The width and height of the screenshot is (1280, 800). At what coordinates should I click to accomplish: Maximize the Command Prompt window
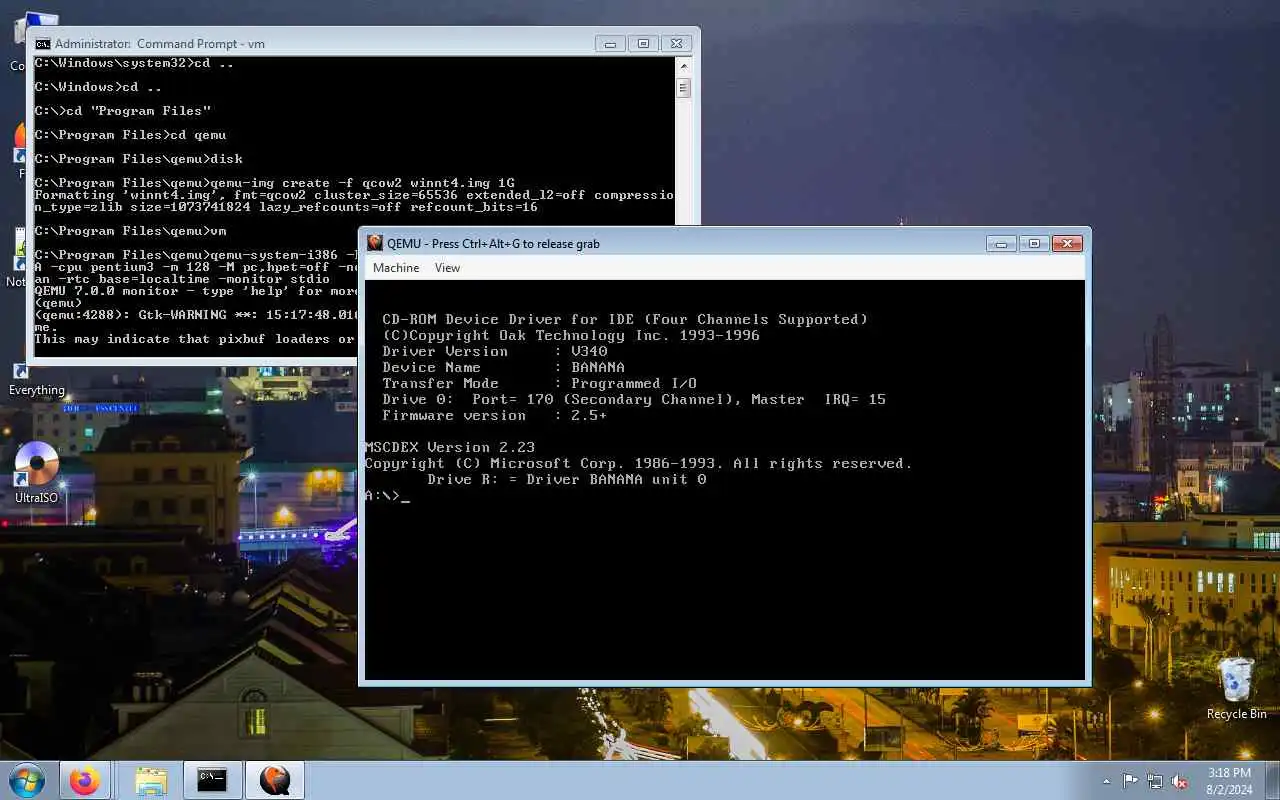click(643, 43)
